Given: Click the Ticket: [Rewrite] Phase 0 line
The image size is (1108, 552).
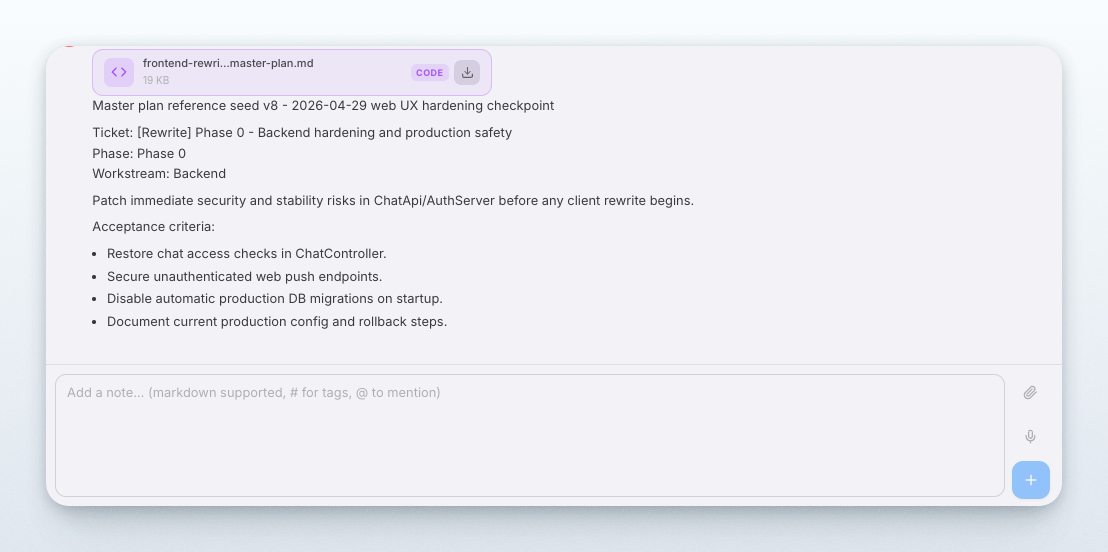Looking at the screenshot, I should click(302, 132).
